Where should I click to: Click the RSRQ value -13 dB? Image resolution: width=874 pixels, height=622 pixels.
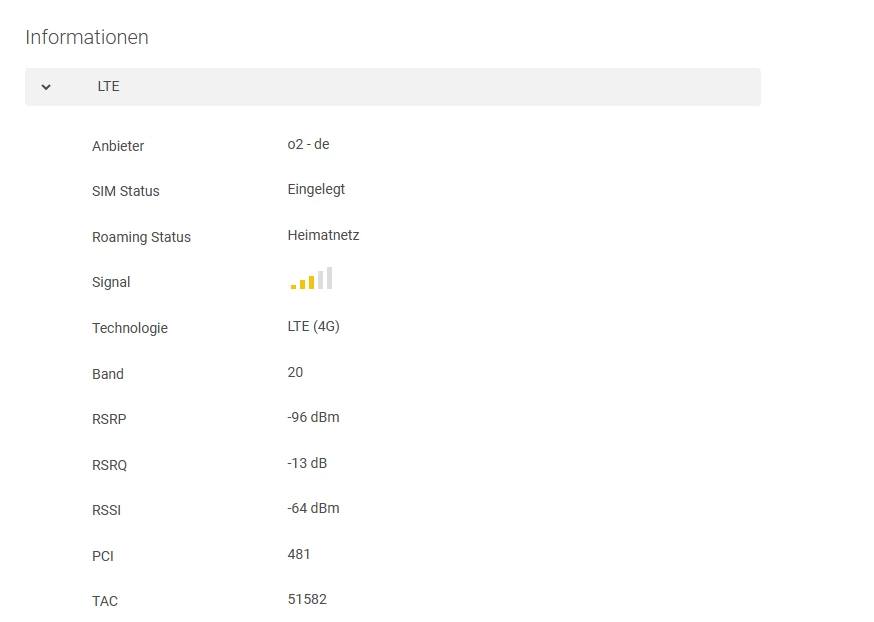[x=307, y=463]
